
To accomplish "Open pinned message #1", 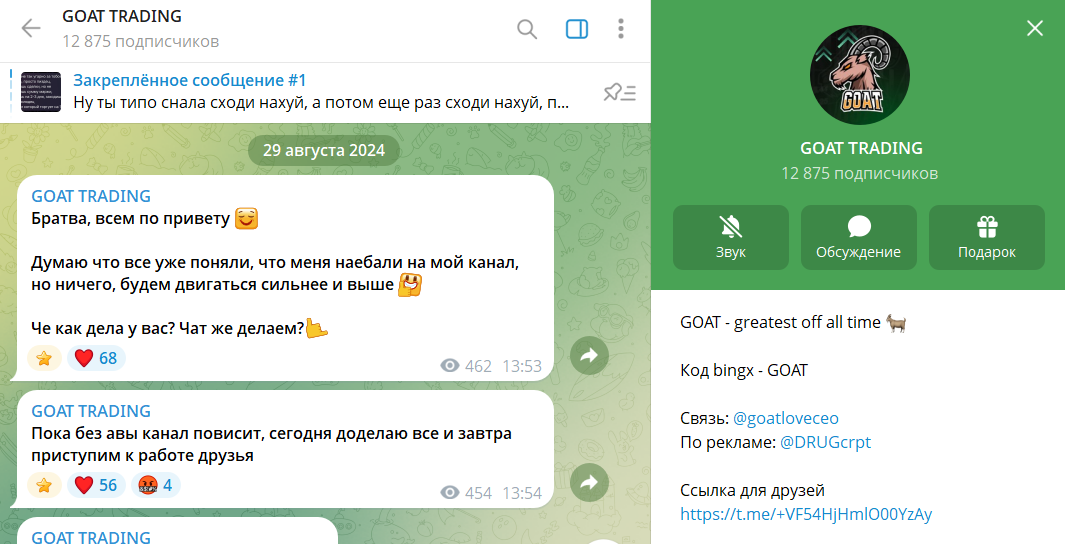I will tap(320, 91).
